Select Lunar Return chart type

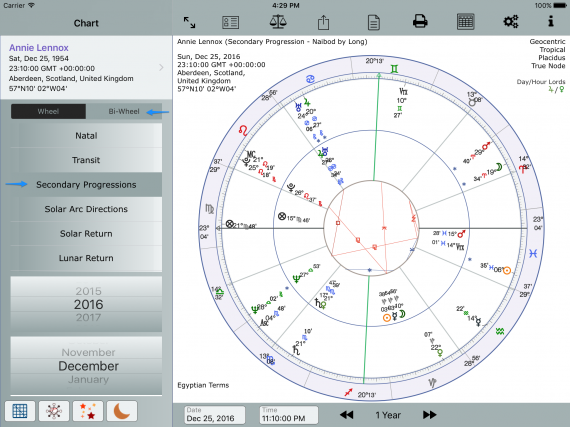[86, 258]
